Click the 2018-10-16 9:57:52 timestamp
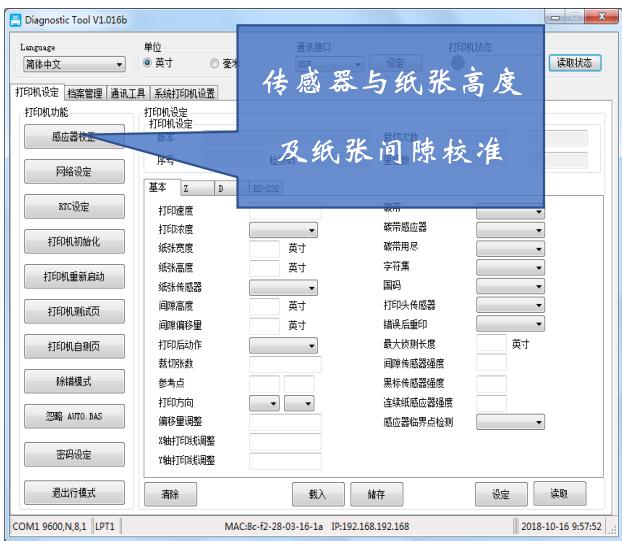 pyautogui.click(x=561, y=526)
